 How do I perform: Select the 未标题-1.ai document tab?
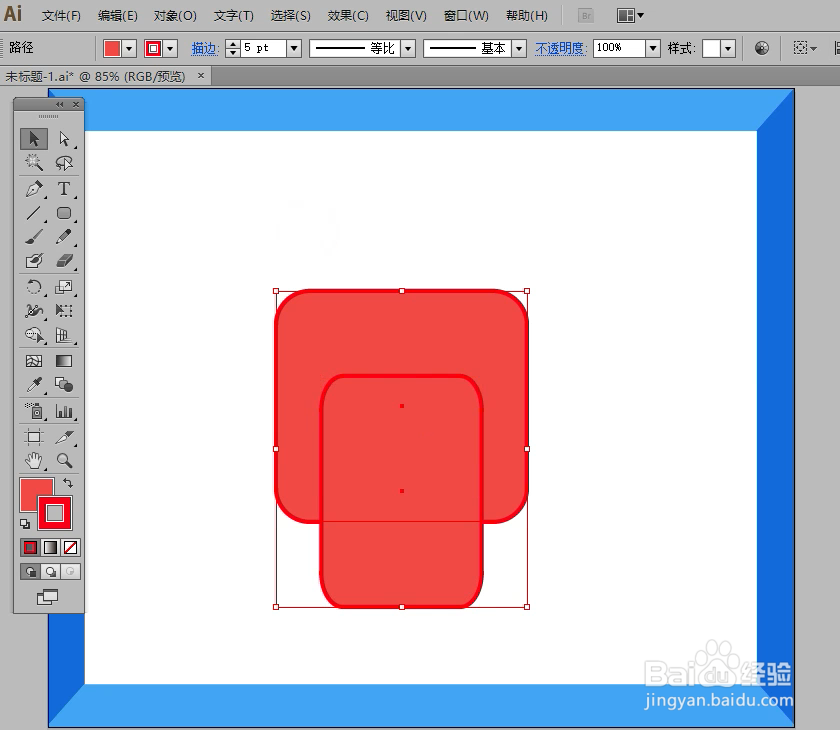(95, 77)
